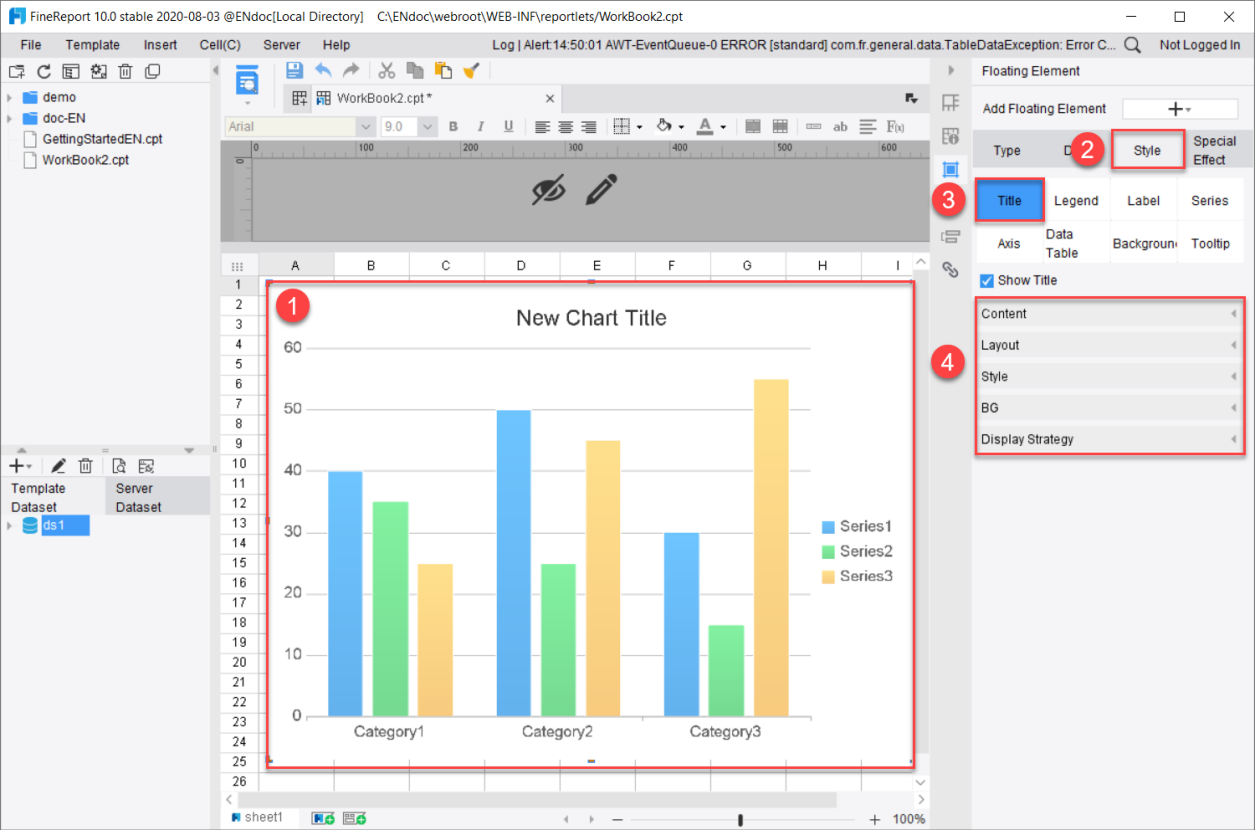Select the Bold formatting icon

[453, 127]
